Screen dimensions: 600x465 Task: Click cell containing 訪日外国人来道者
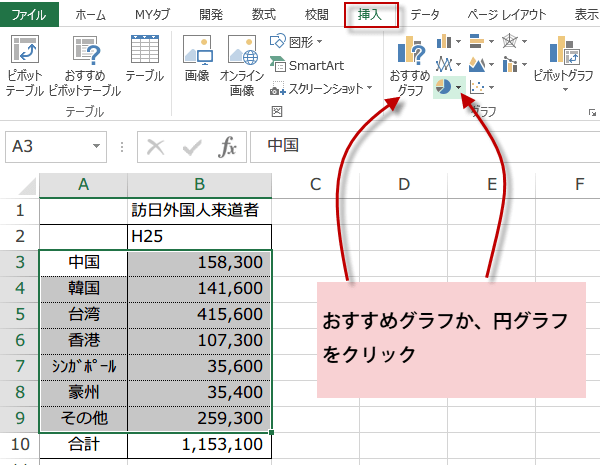[x=199, y=210]
